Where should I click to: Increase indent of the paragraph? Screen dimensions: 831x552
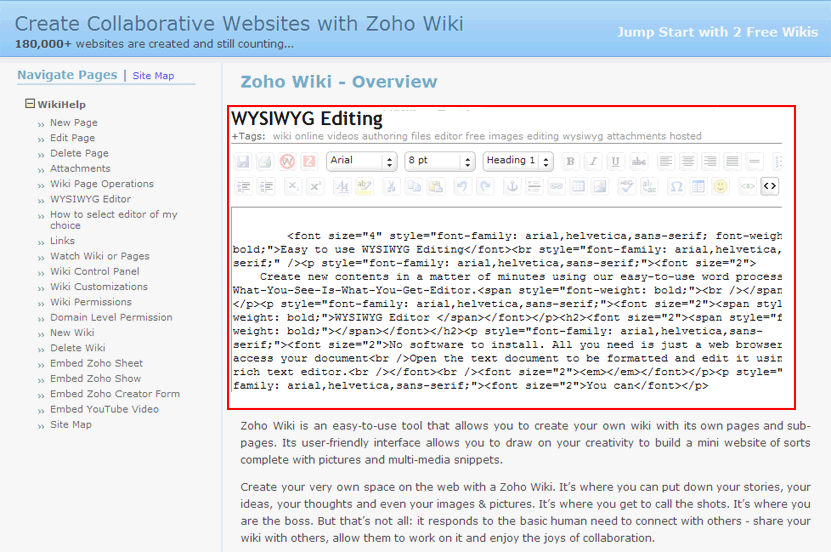coord(267,186)
